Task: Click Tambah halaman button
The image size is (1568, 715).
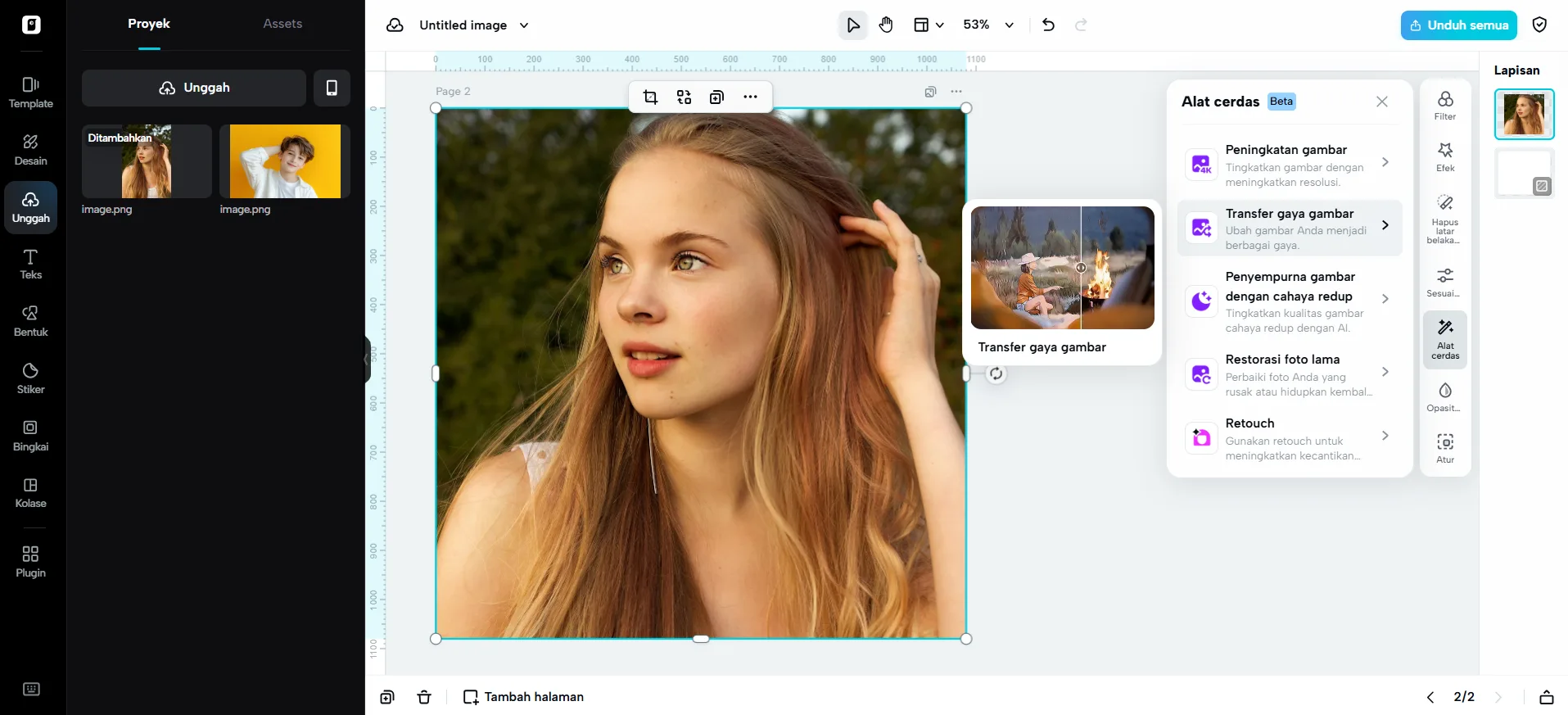Action: click(x=524, y=697)
